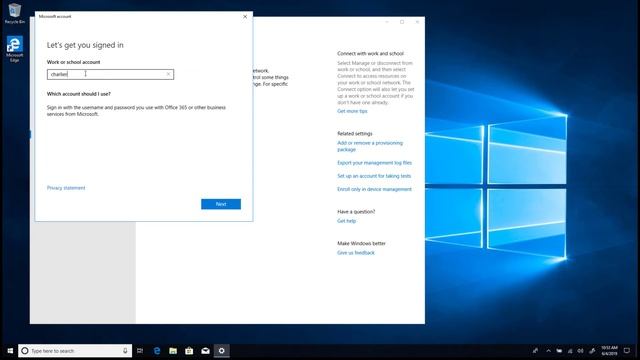Viewport: 640px width, 360px height.
Task: Open the Get help link
Action: pyautogui.click(x=347, y=221)
